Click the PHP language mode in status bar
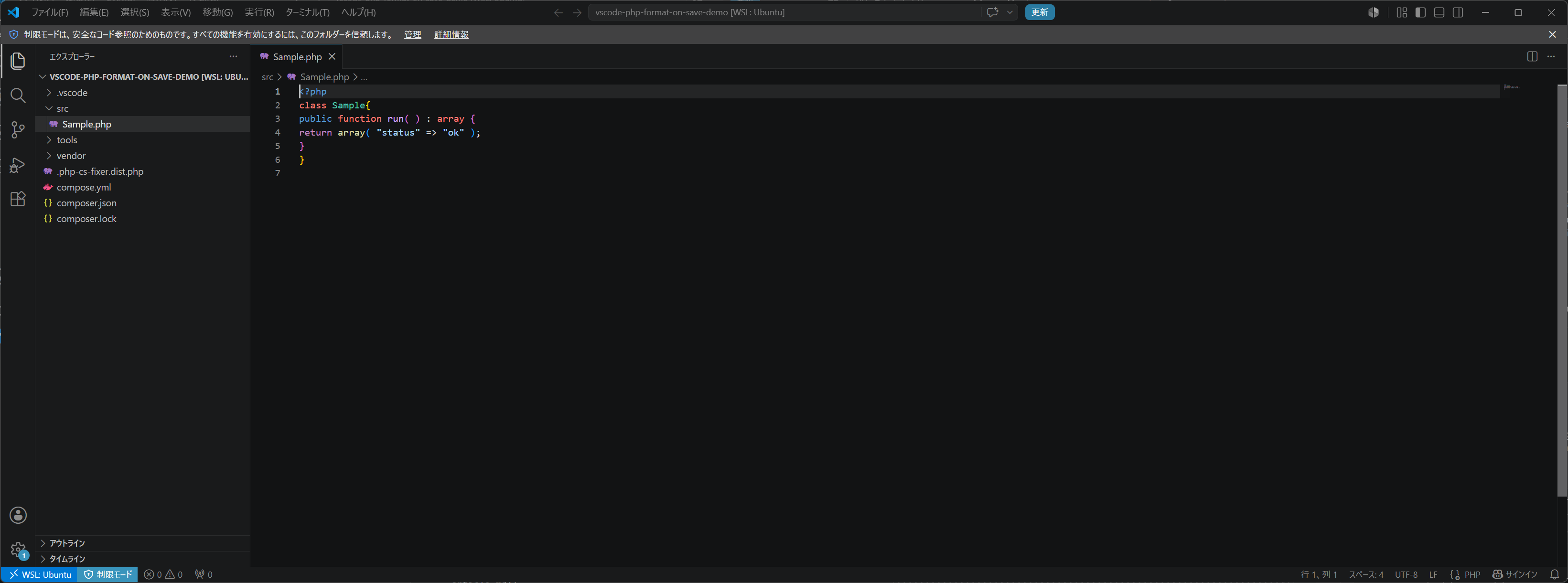 [1472, 574]
